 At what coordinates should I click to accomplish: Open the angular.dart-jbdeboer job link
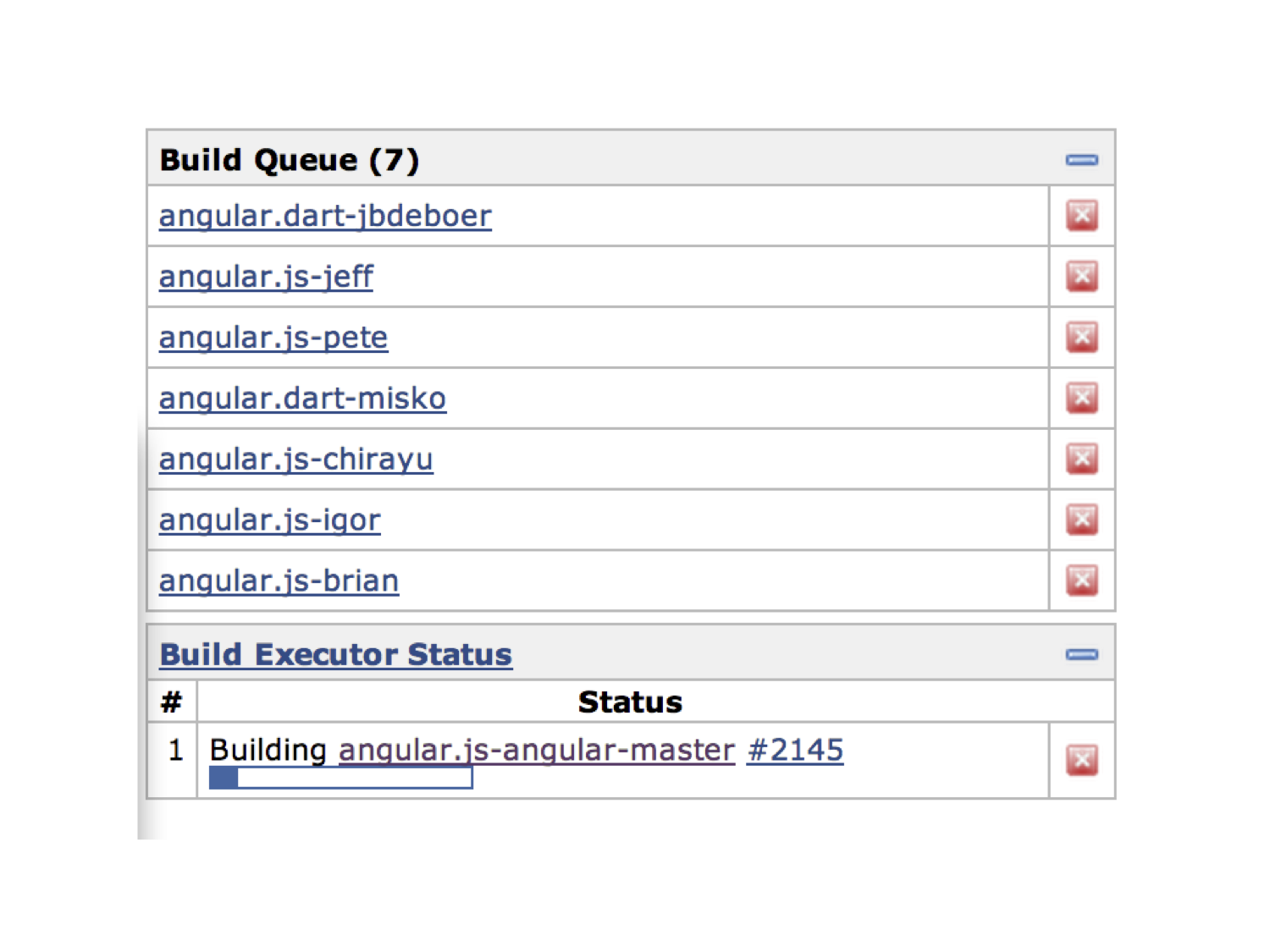pyautogui.click(x=325, y=217)
